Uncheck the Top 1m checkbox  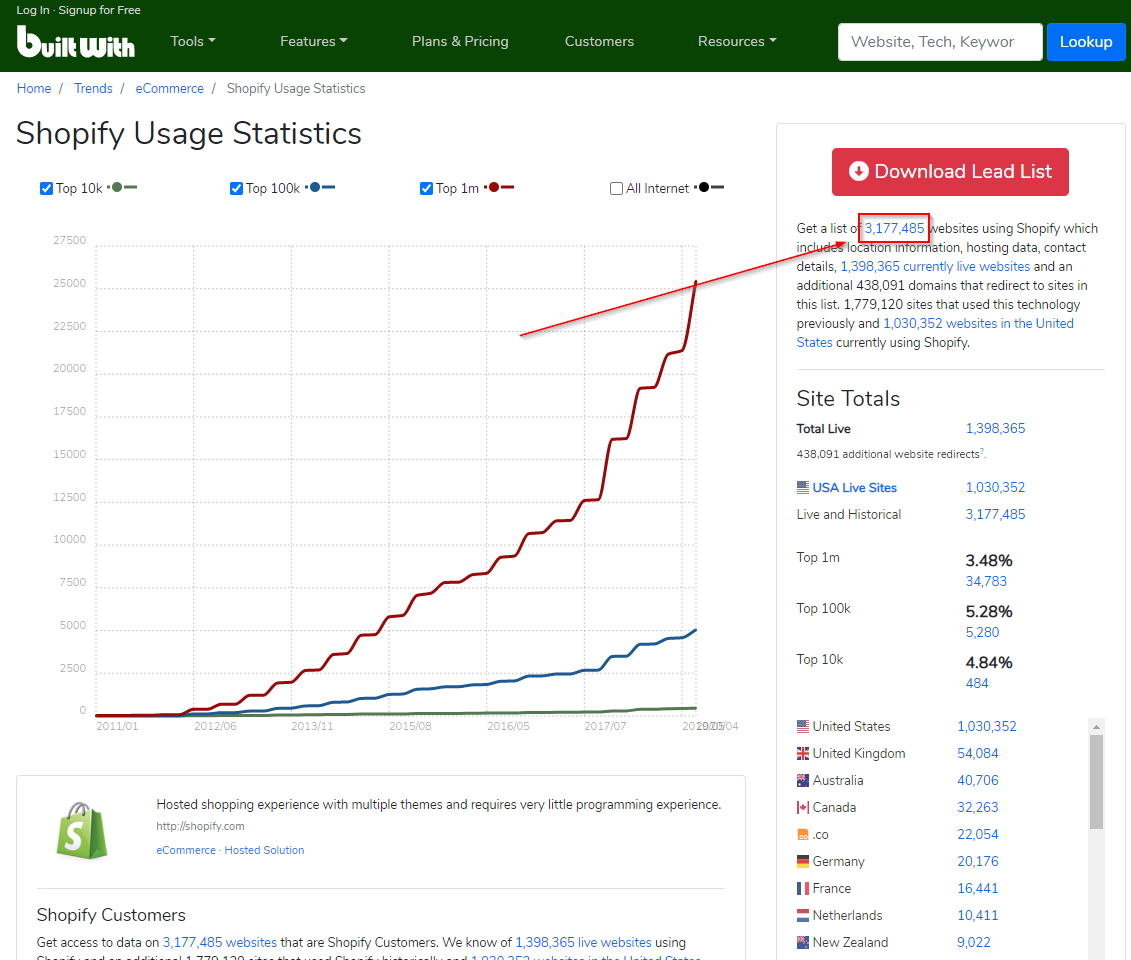click(x=426, y=188)
